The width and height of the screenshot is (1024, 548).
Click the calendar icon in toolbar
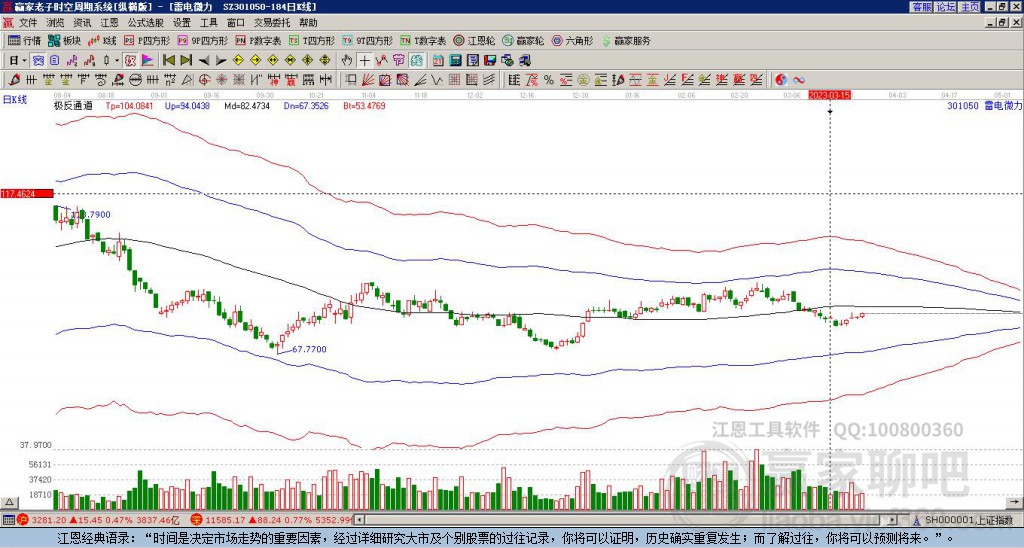(438, 61)
